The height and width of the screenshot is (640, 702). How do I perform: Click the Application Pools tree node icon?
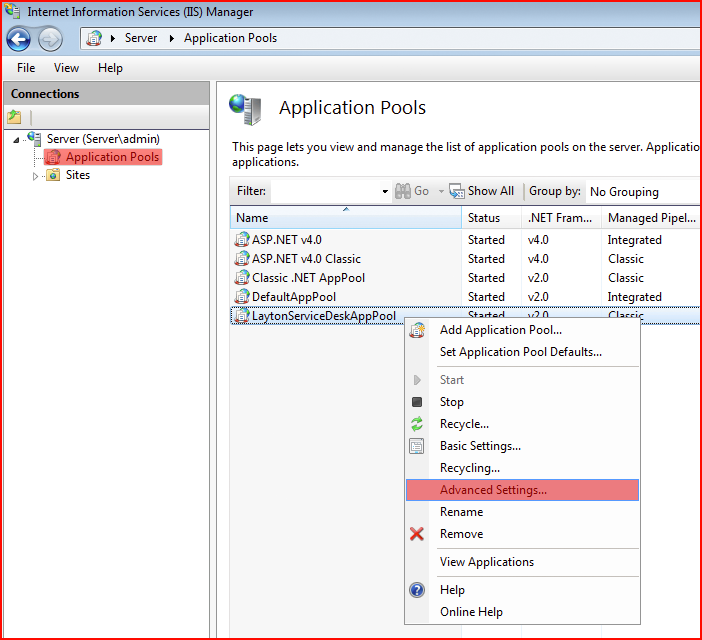[53, 157]
